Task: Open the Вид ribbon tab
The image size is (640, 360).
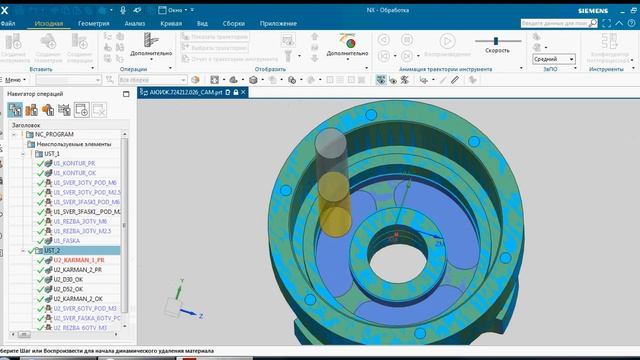Action: [x=202, y=24]
